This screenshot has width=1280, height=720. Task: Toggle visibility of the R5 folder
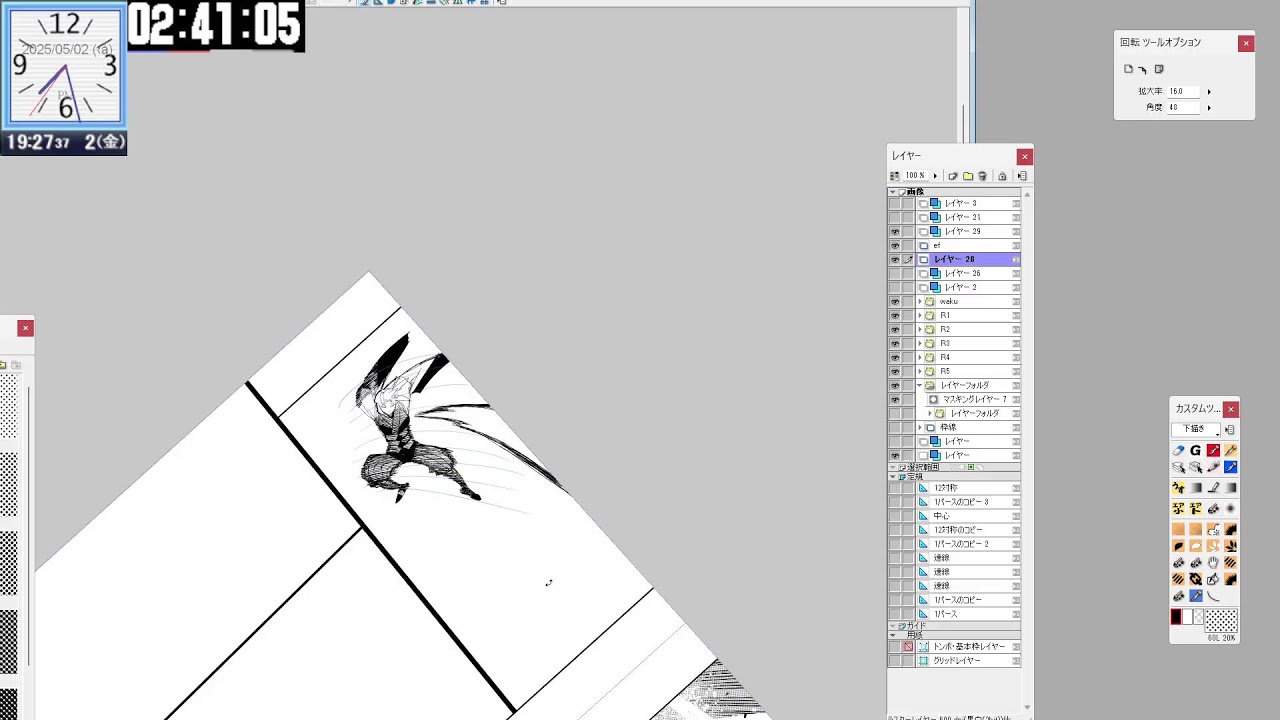click(x=895, y=371)
